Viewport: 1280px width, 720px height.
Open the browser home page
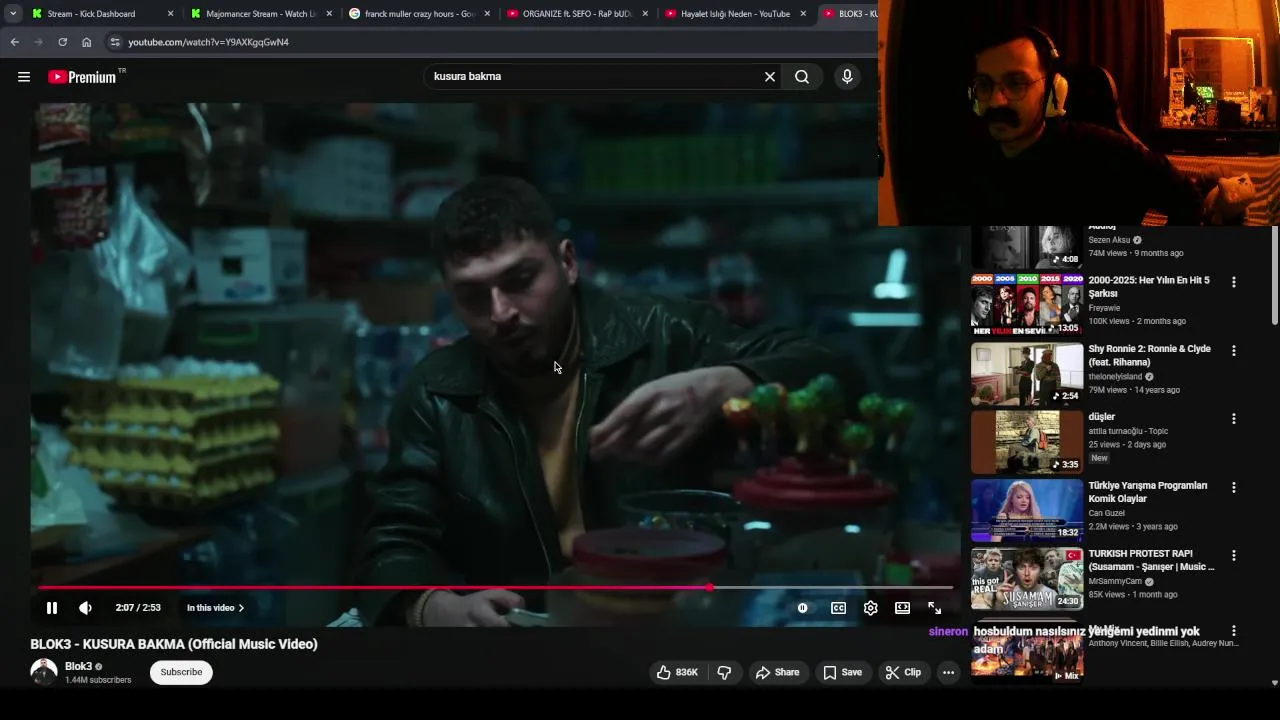point(86,42)
